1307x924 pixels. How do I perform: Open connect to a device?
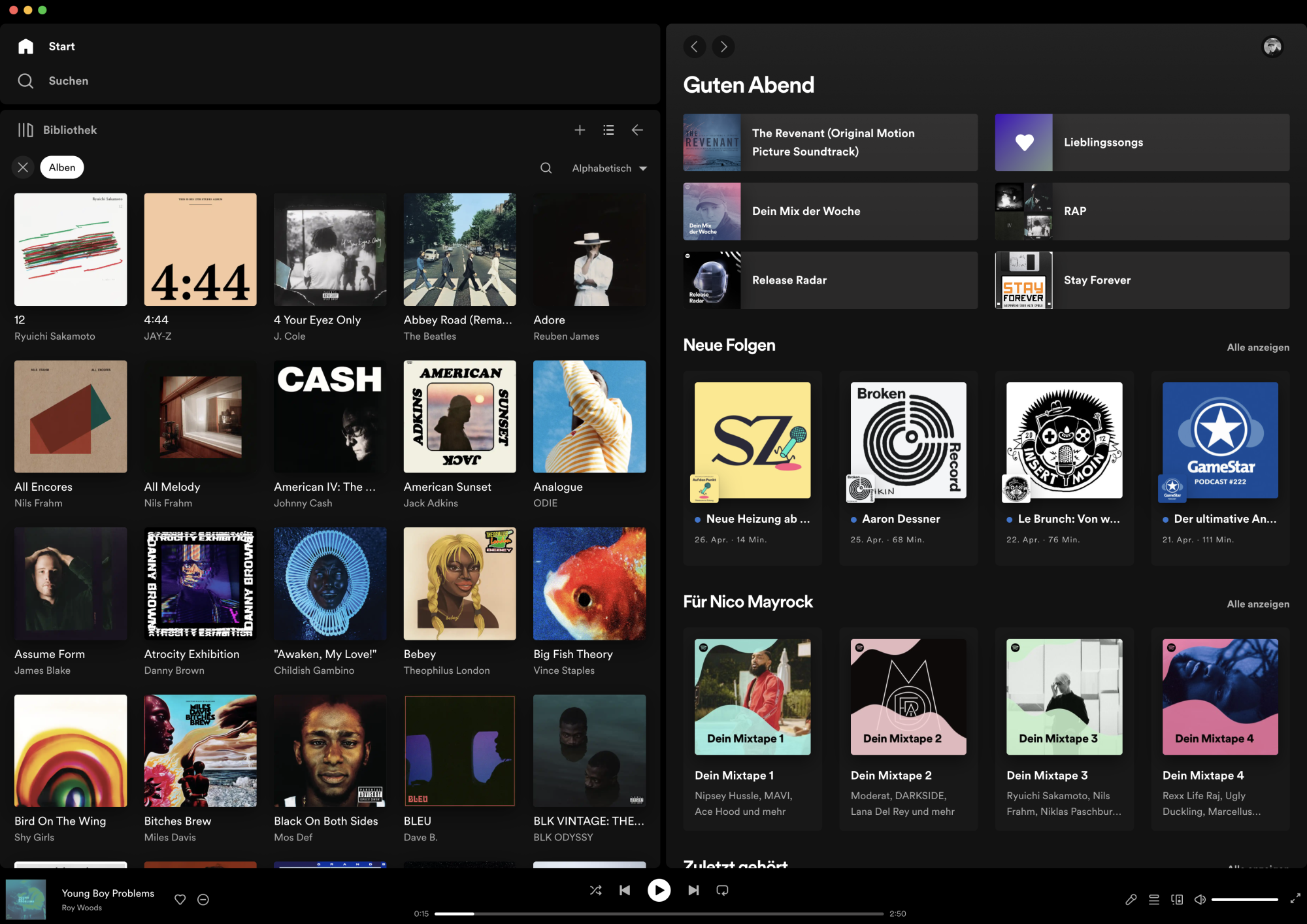click(x=1177, y=900)
